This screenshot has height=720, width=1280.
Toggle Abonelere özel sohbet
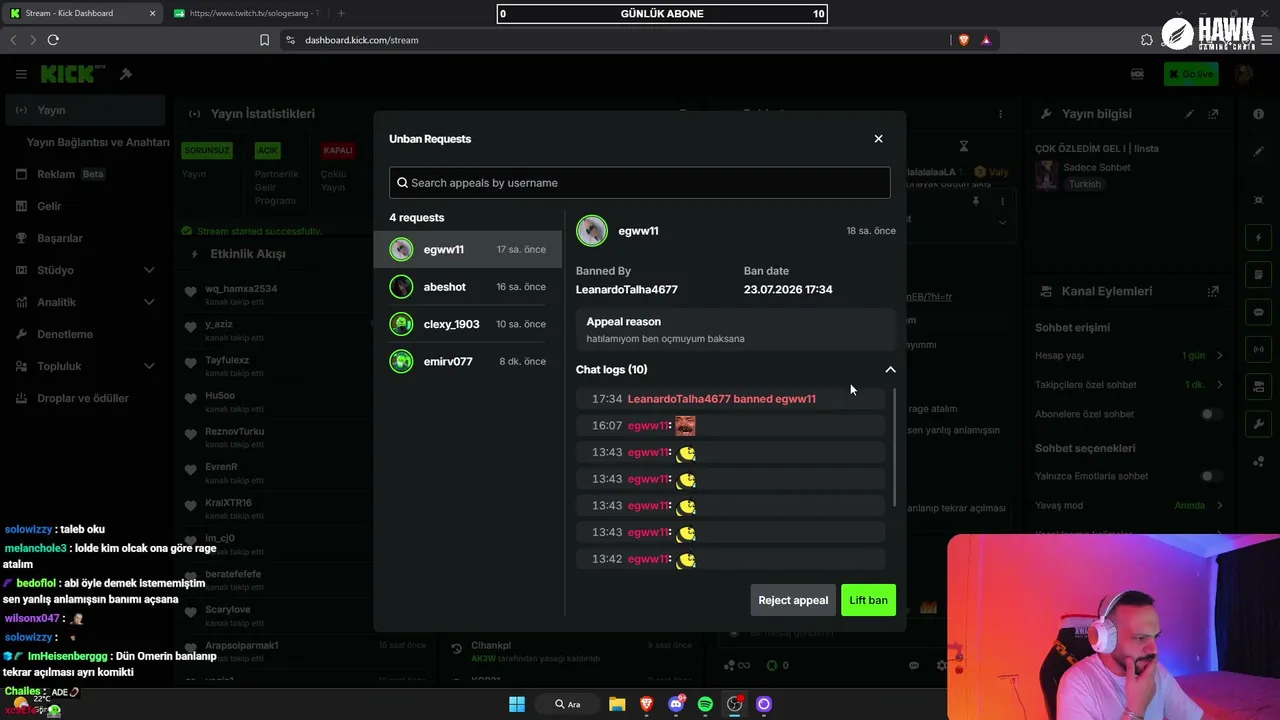click(x=1211, y=414)
